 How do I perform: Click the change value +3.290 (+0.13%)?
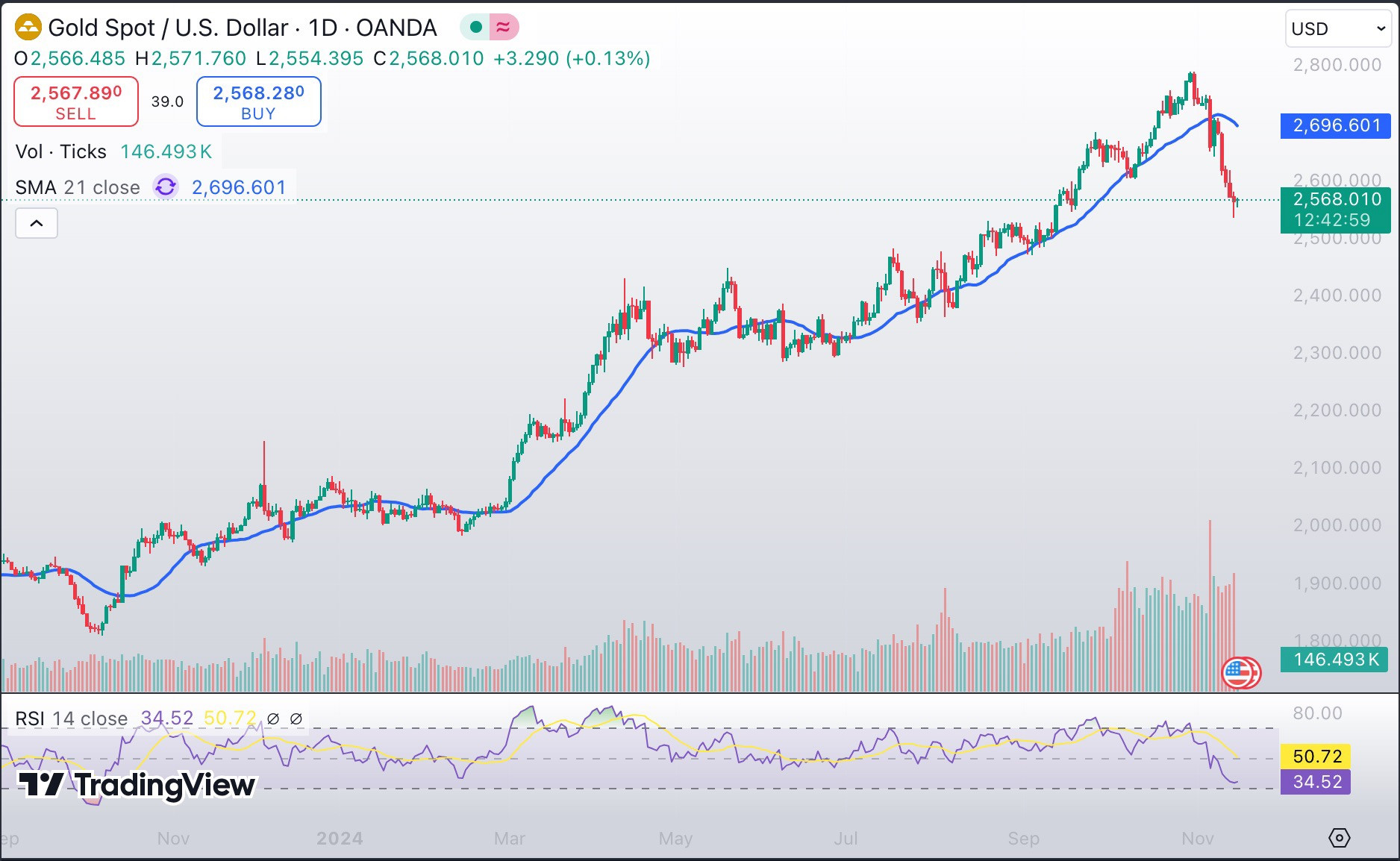(572, 58)
